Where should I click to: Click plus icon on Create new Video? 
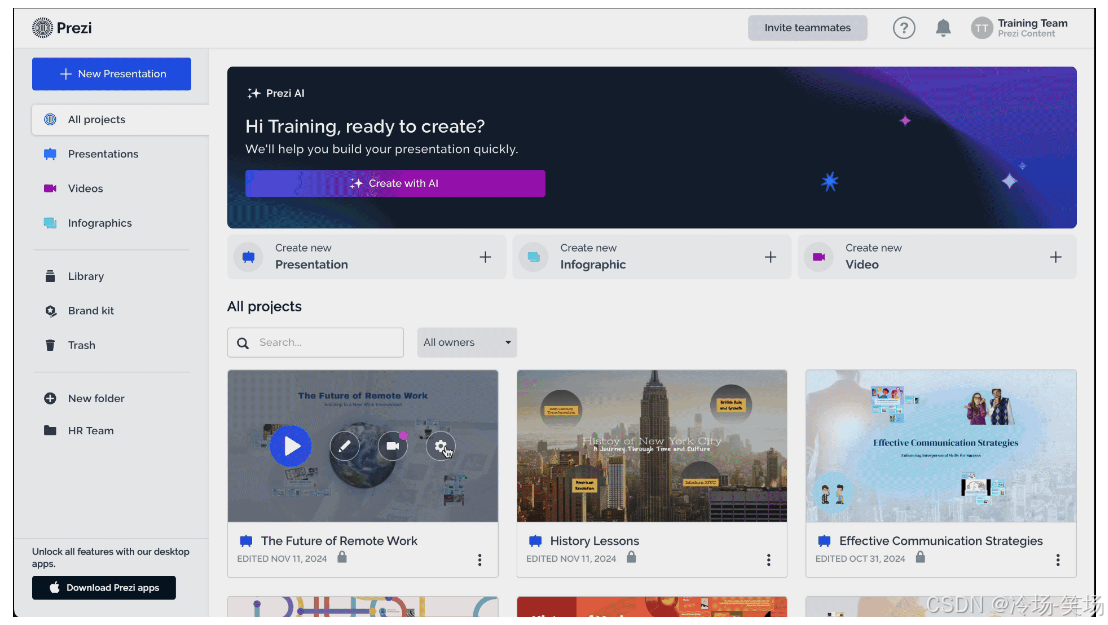pos(1055,257)
